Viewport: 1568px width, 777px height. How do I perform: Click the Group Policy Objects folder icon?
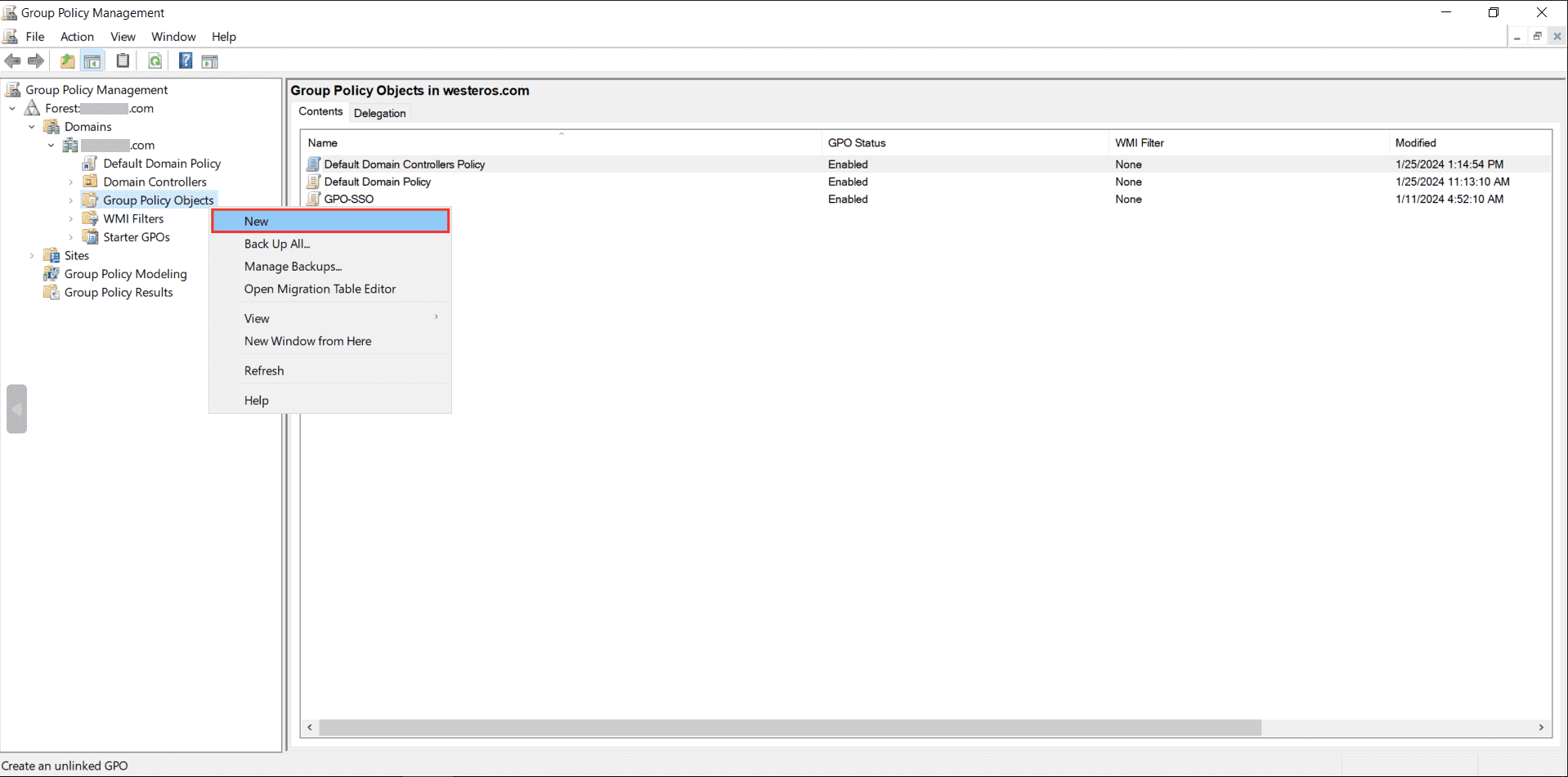point(90,200)
